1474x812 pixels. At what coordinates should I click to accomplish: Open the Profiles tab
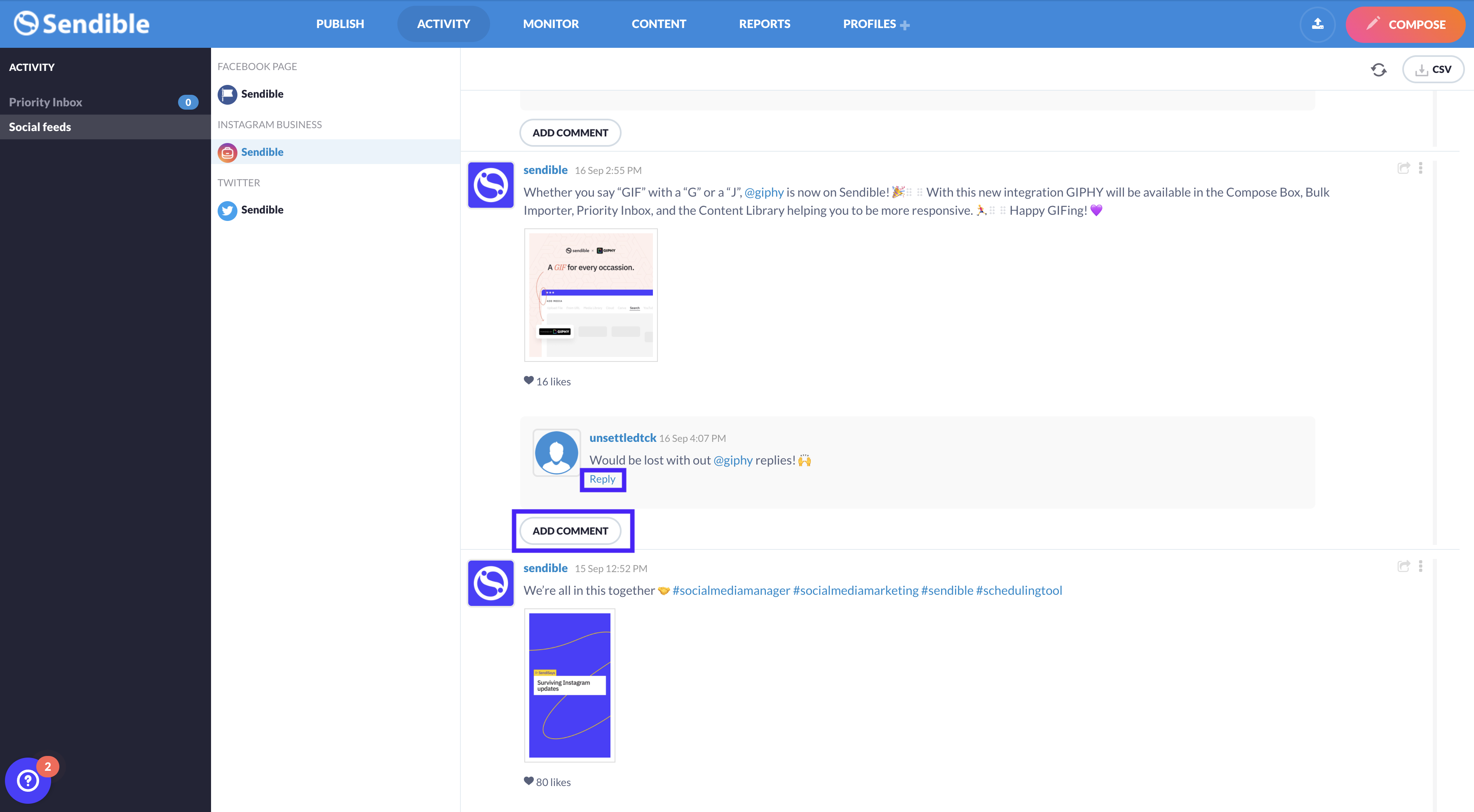(x=869, y=24)
